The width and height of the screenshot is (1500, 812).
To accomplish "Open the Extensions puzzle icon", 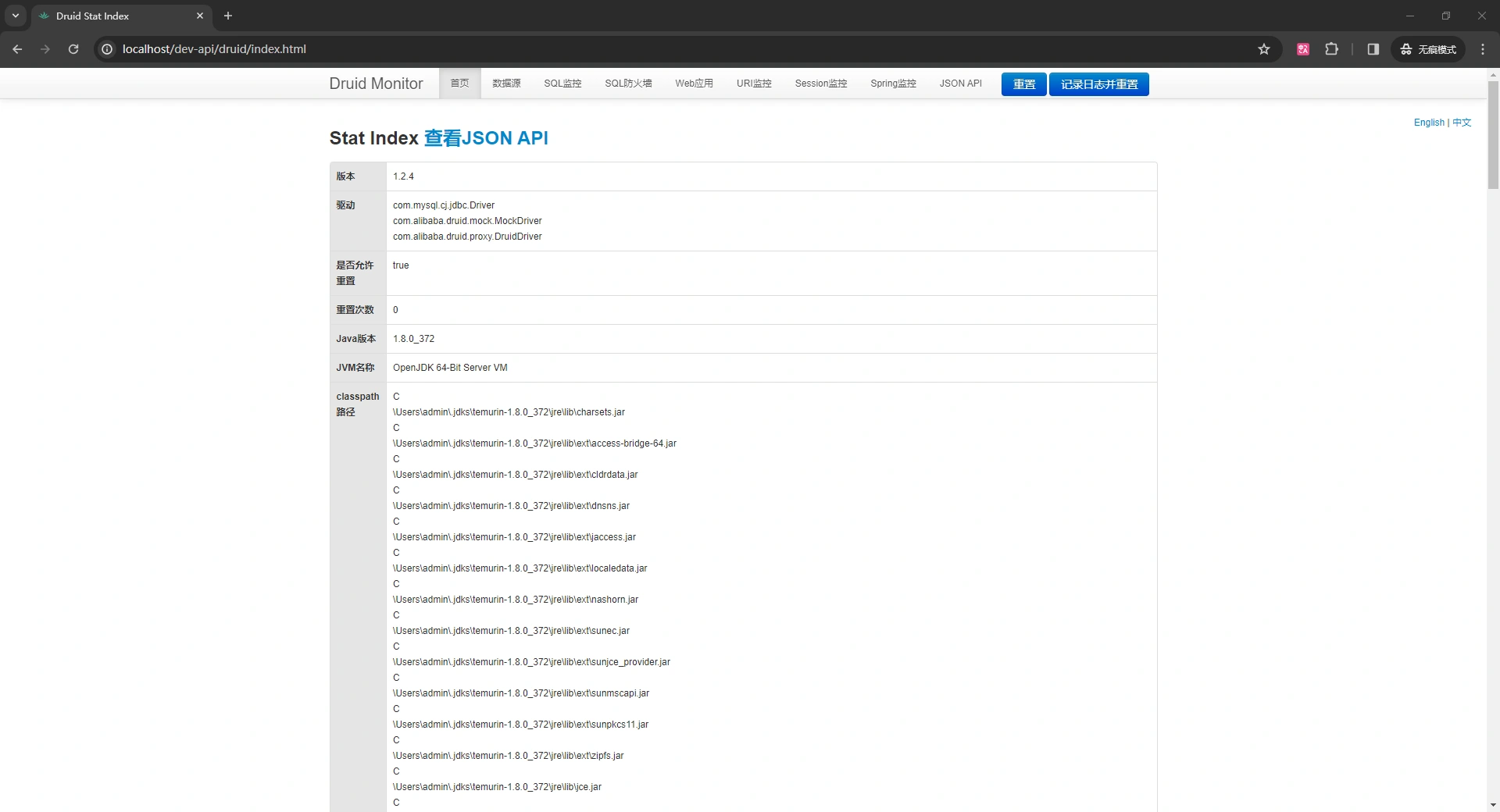I will pos(1332,49).
